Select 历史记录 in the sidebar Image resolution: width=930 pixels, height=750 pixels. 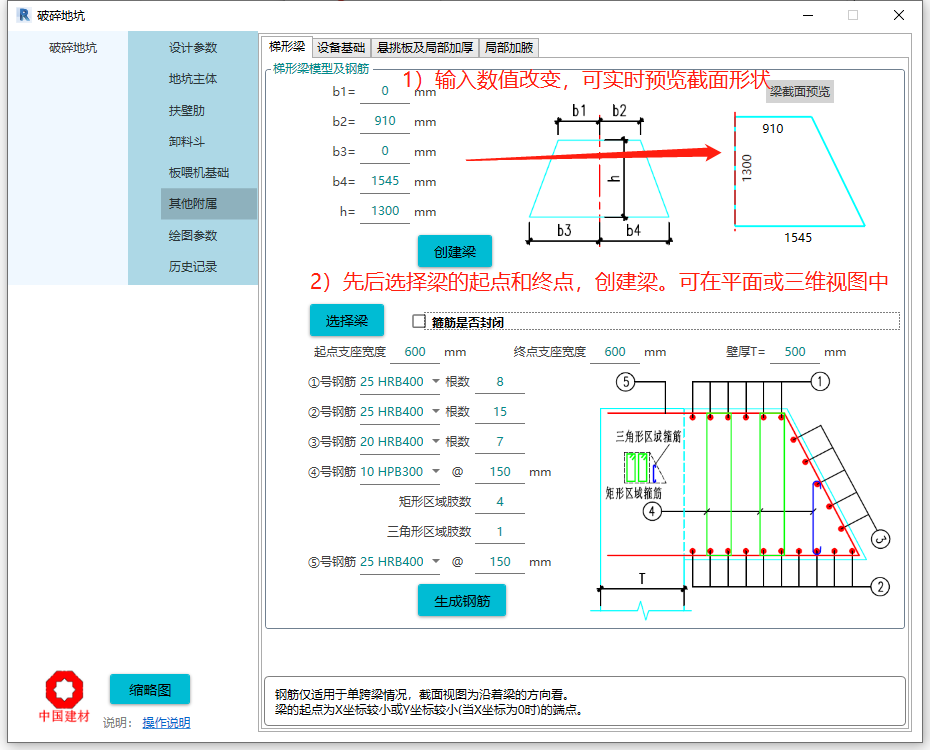click(x=193, y=267)
